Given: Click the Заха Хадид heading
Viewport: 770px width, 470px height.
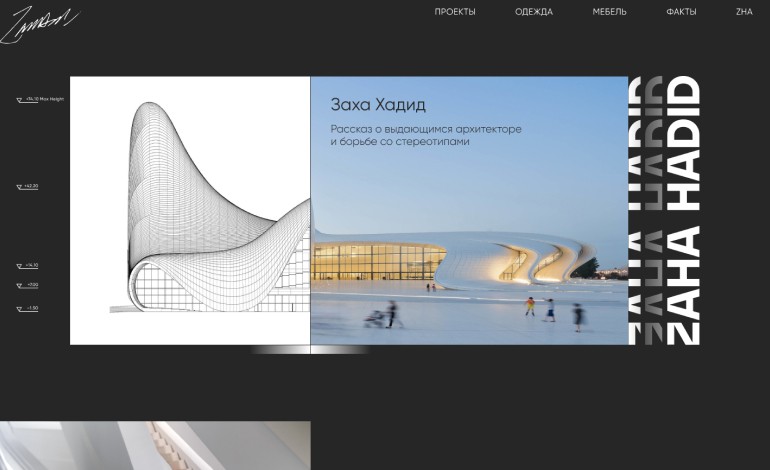Looking at the screenshot, I should (x=378, y=105).
